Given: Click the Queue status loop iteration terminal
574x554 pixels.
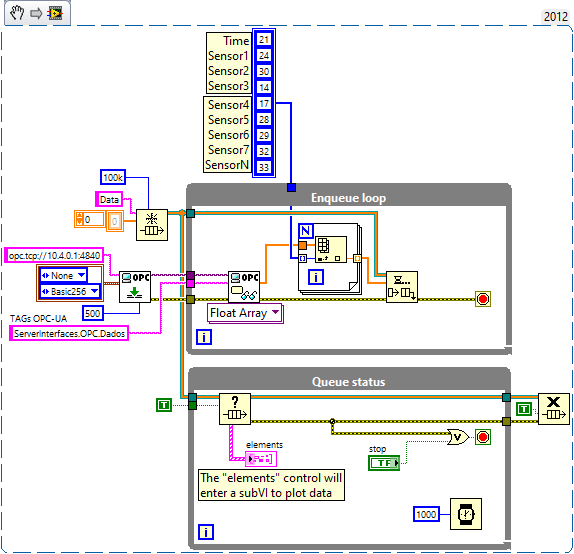Looking at the screenshot, I should tap(206, 532).
